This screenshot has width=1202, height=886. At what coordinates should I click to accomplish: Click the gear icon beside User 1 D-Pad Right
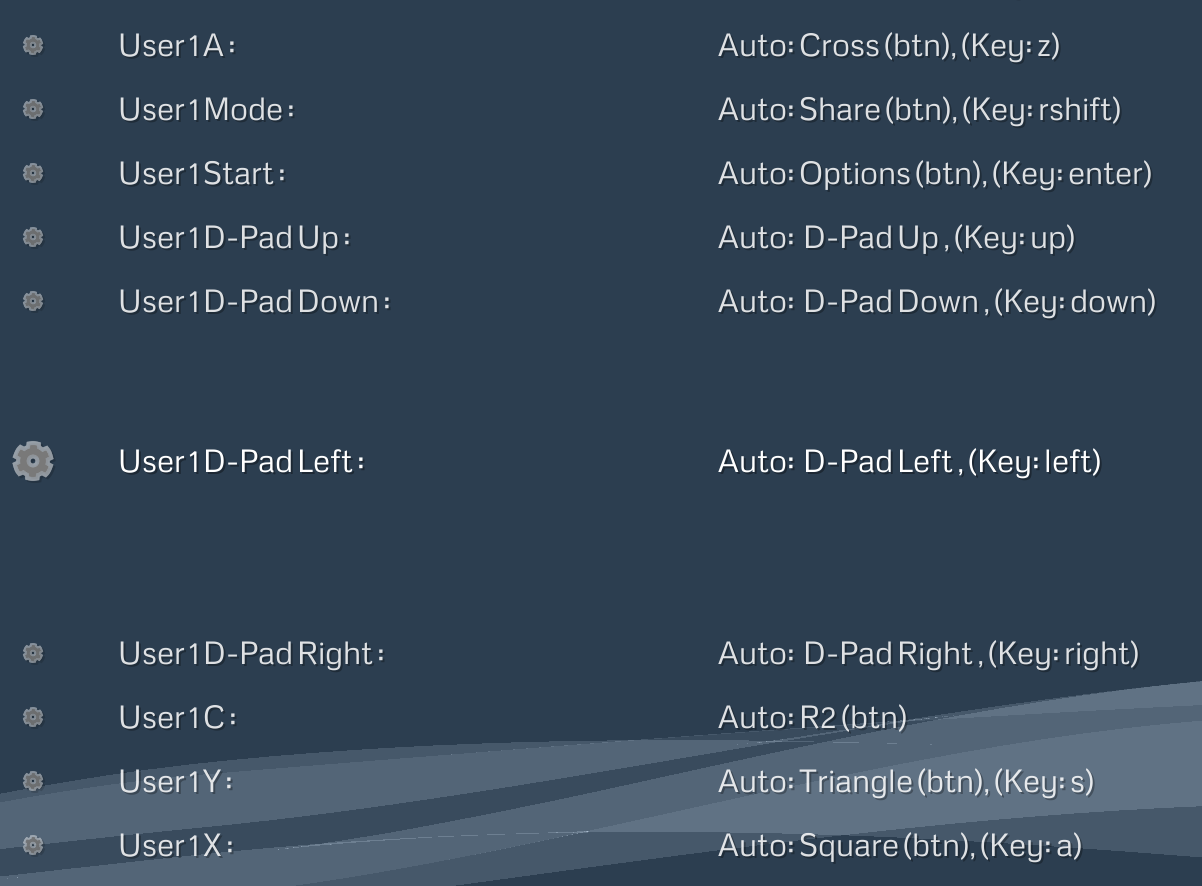[33, 653]
